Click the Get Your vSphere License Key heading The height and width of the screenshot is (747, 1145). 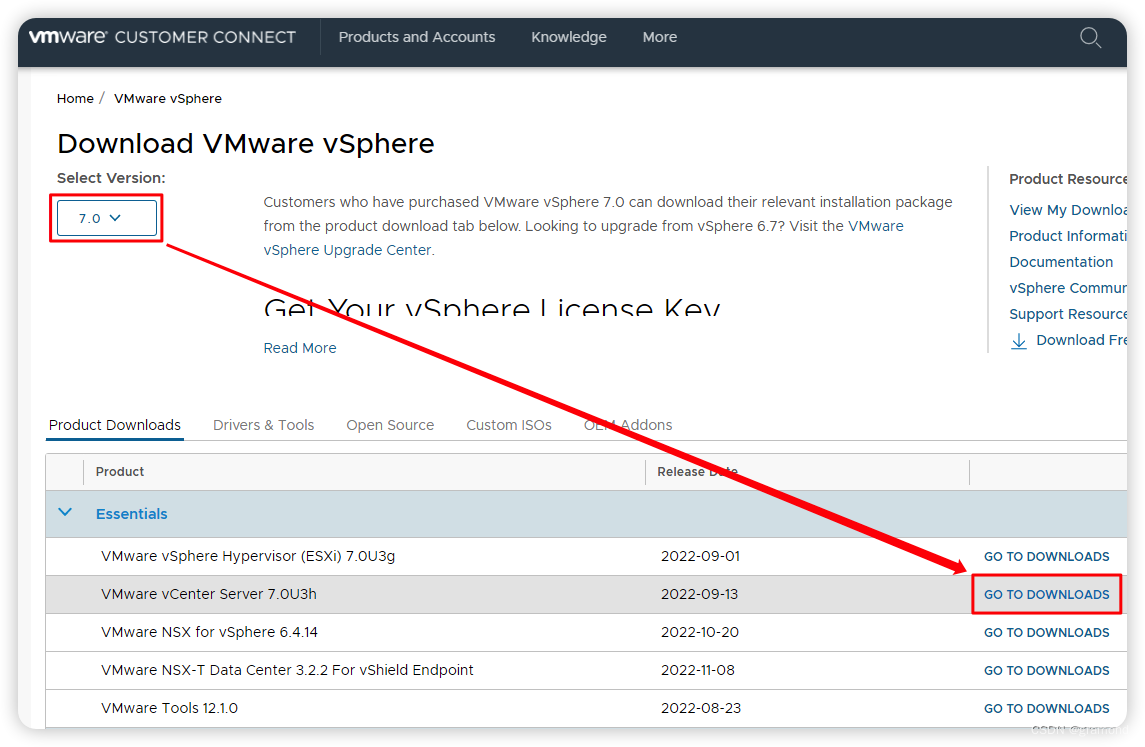[x=492, y=307]
